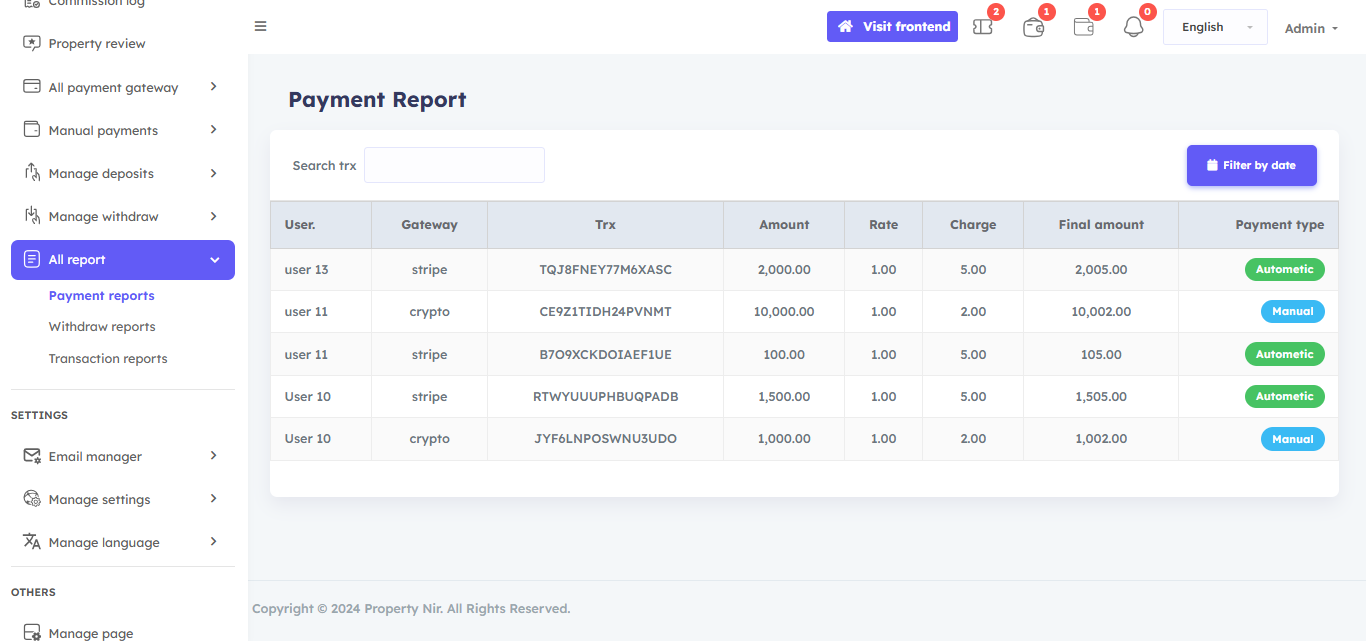Click the hamburger menu toggle icon

[261, 26]
